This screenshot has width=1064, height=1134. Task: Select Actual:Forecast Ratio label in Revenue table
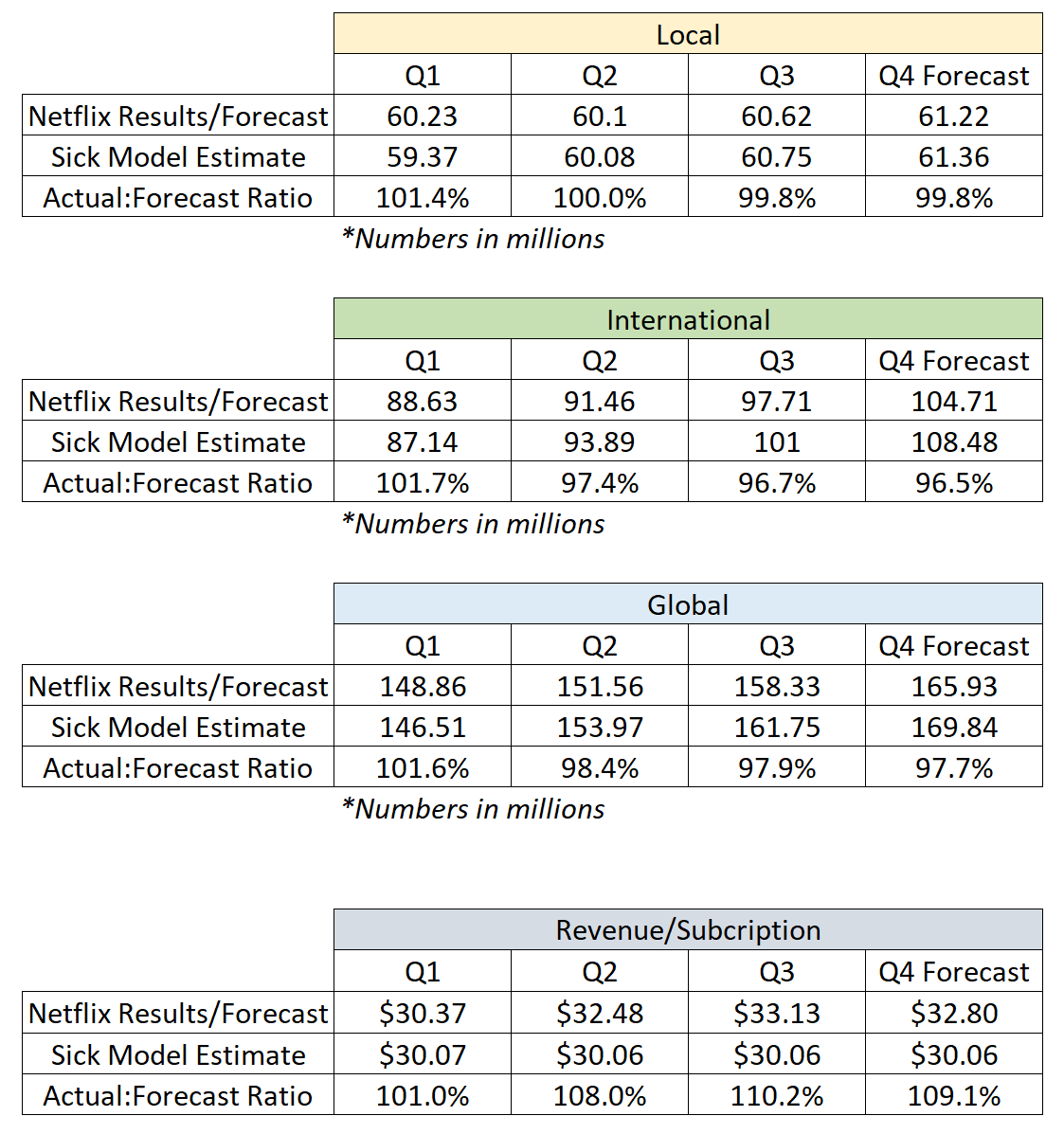click(x=178, y=1095)
